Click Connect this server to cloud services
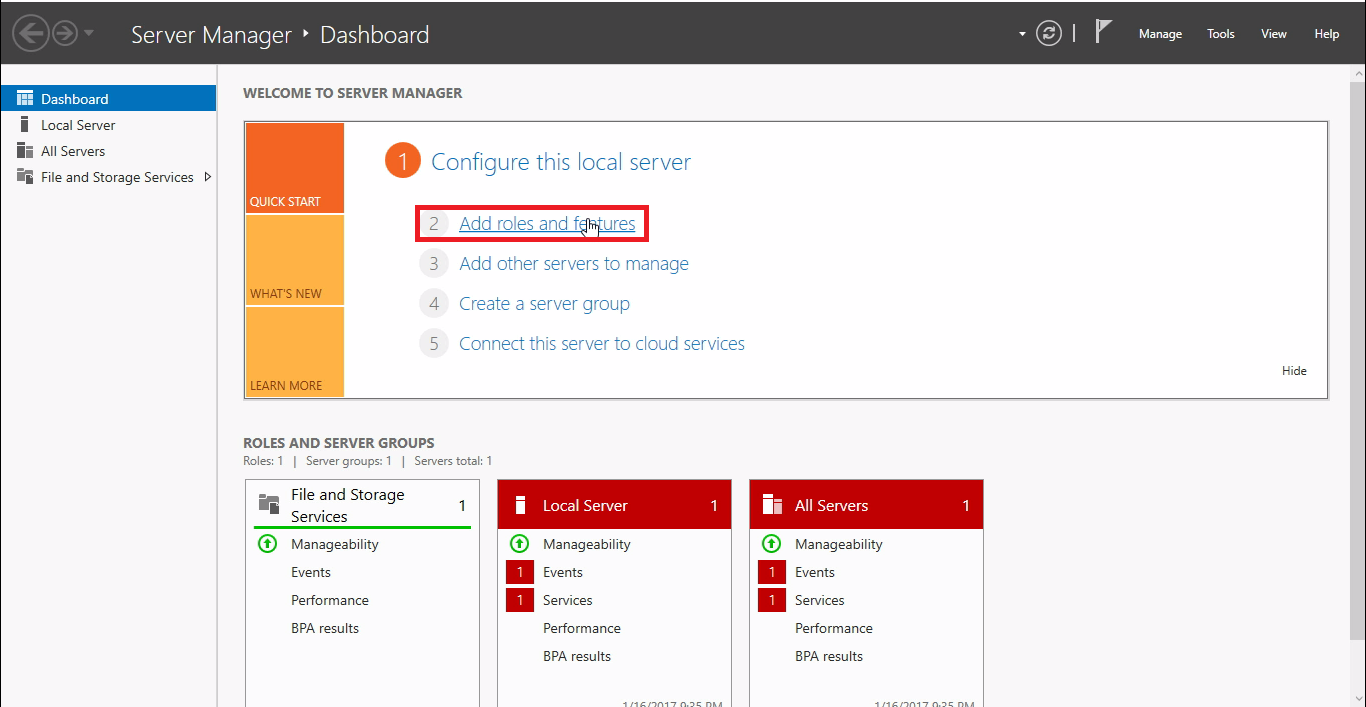Screen dimensions: 1366x707 pyautogui.click(x=602, y=344)
